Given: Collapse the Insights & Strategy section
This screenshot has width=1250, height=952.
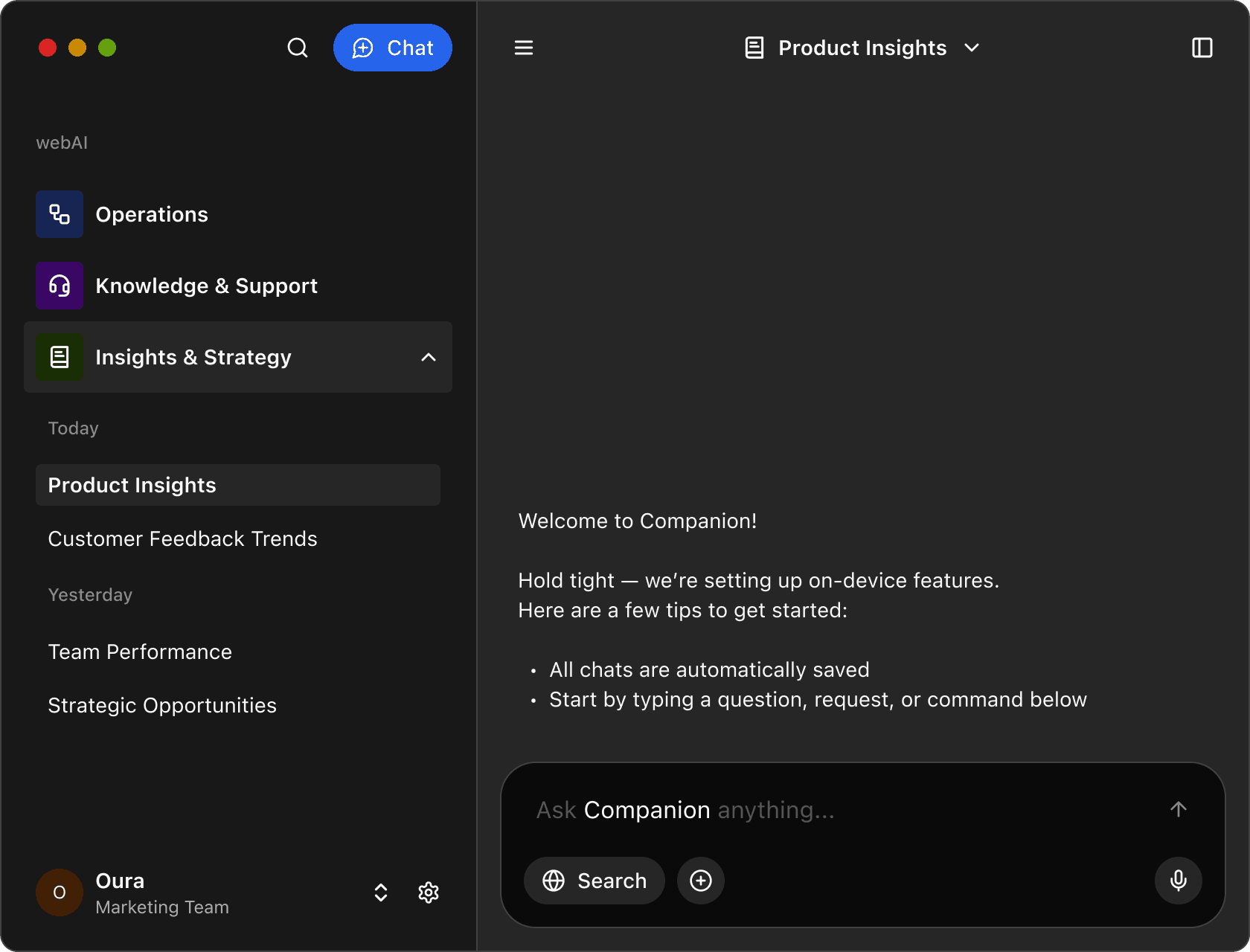Looking at the screenshot, I should click(x=429, y=357).
